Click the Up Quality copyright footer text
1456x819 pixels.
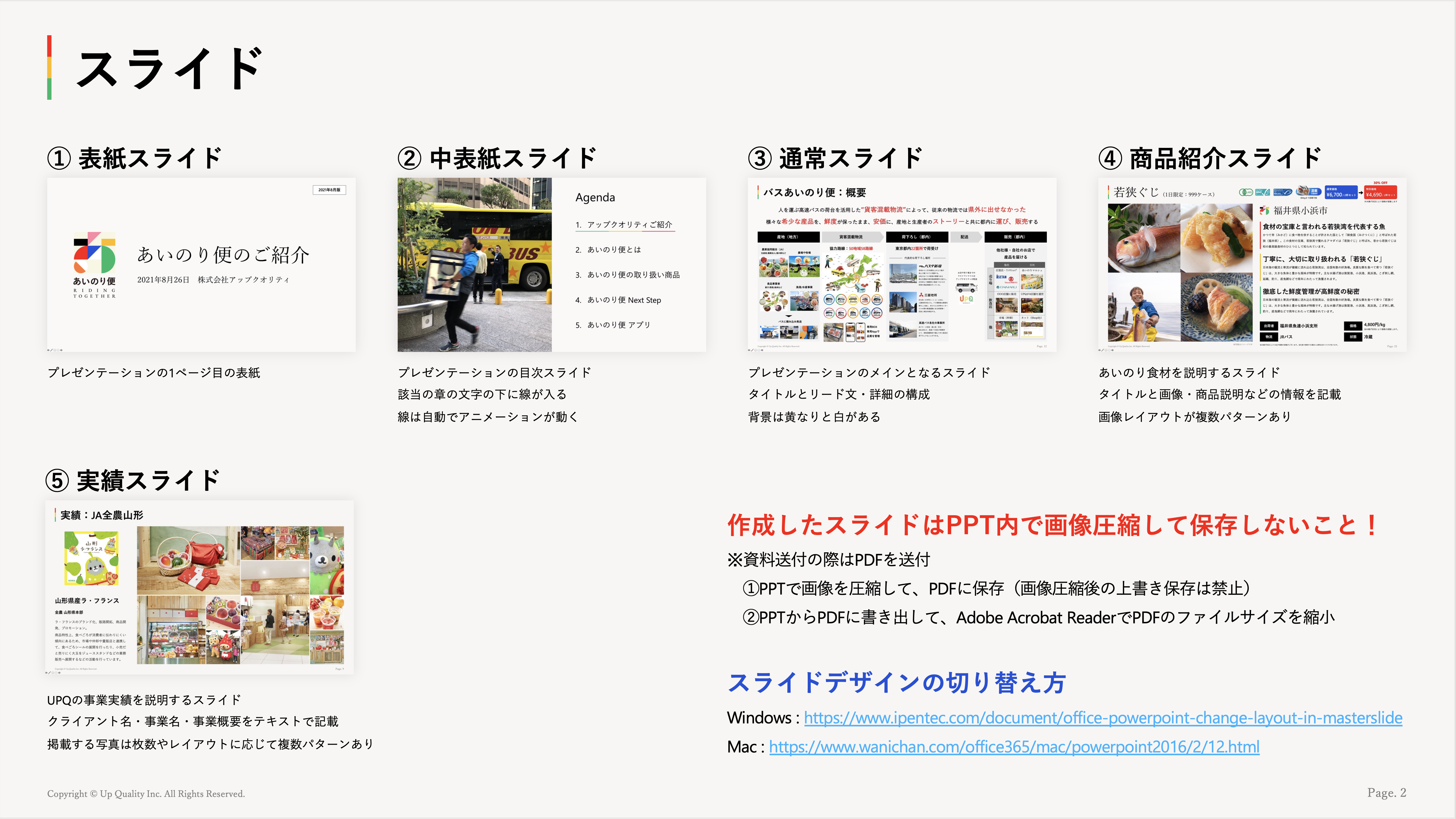146,794
